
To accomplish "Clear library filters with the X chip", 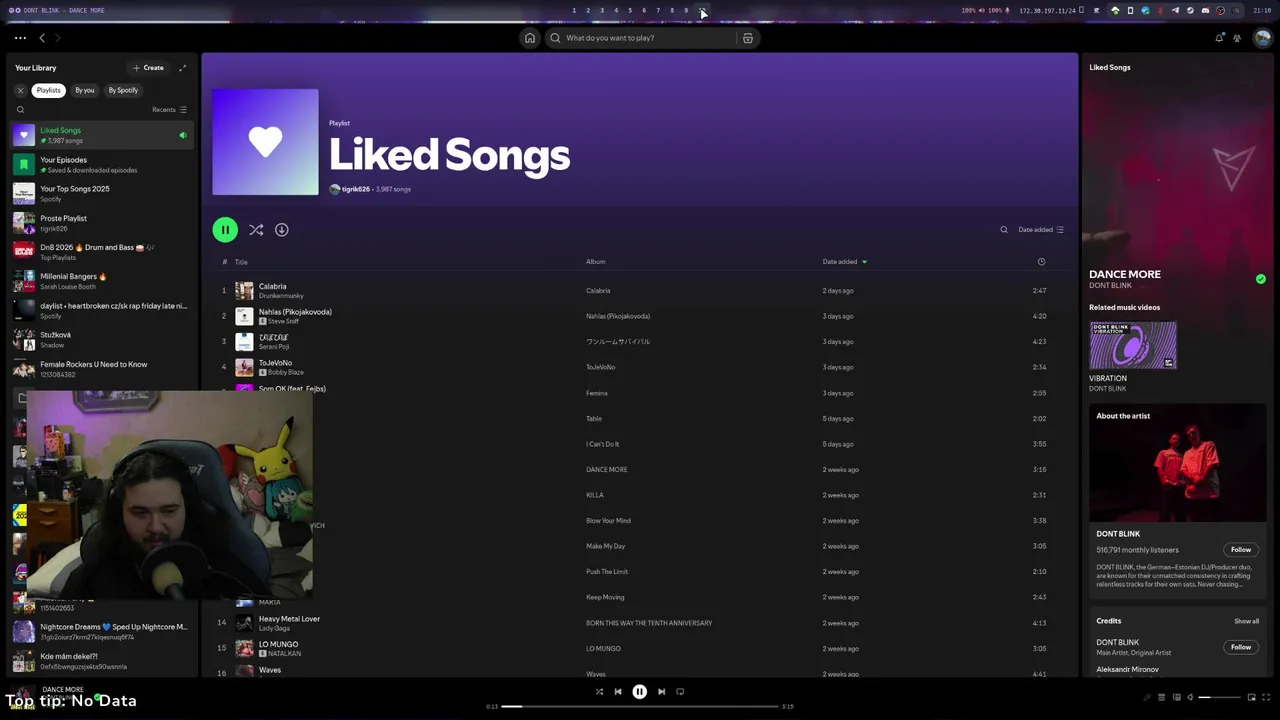I will tap(20, 90).
